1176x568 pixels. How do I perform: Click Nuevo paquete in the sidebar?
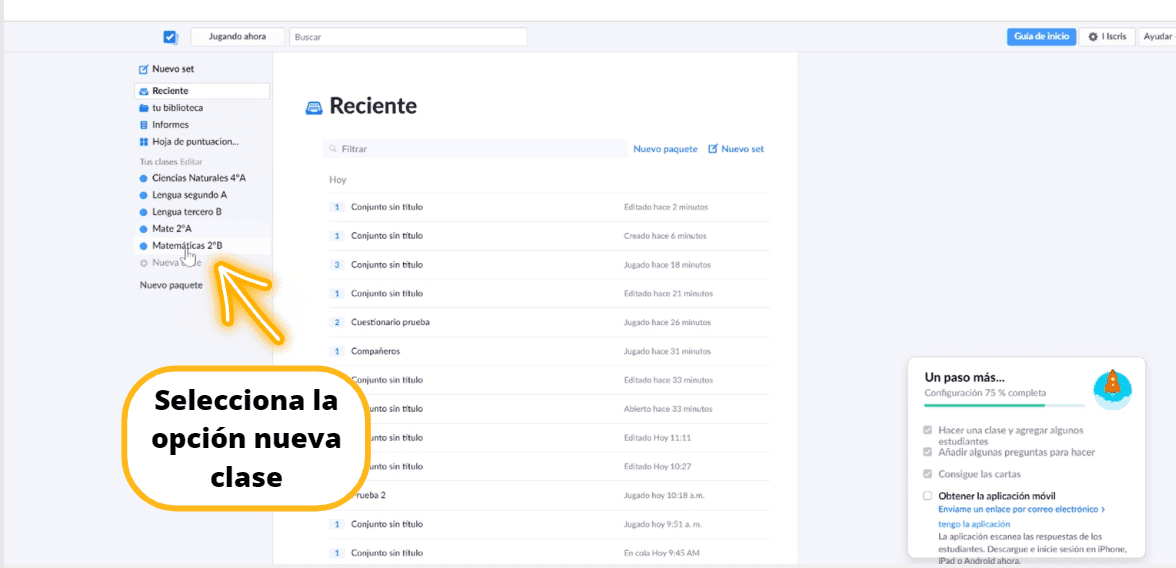coord(171,285)
